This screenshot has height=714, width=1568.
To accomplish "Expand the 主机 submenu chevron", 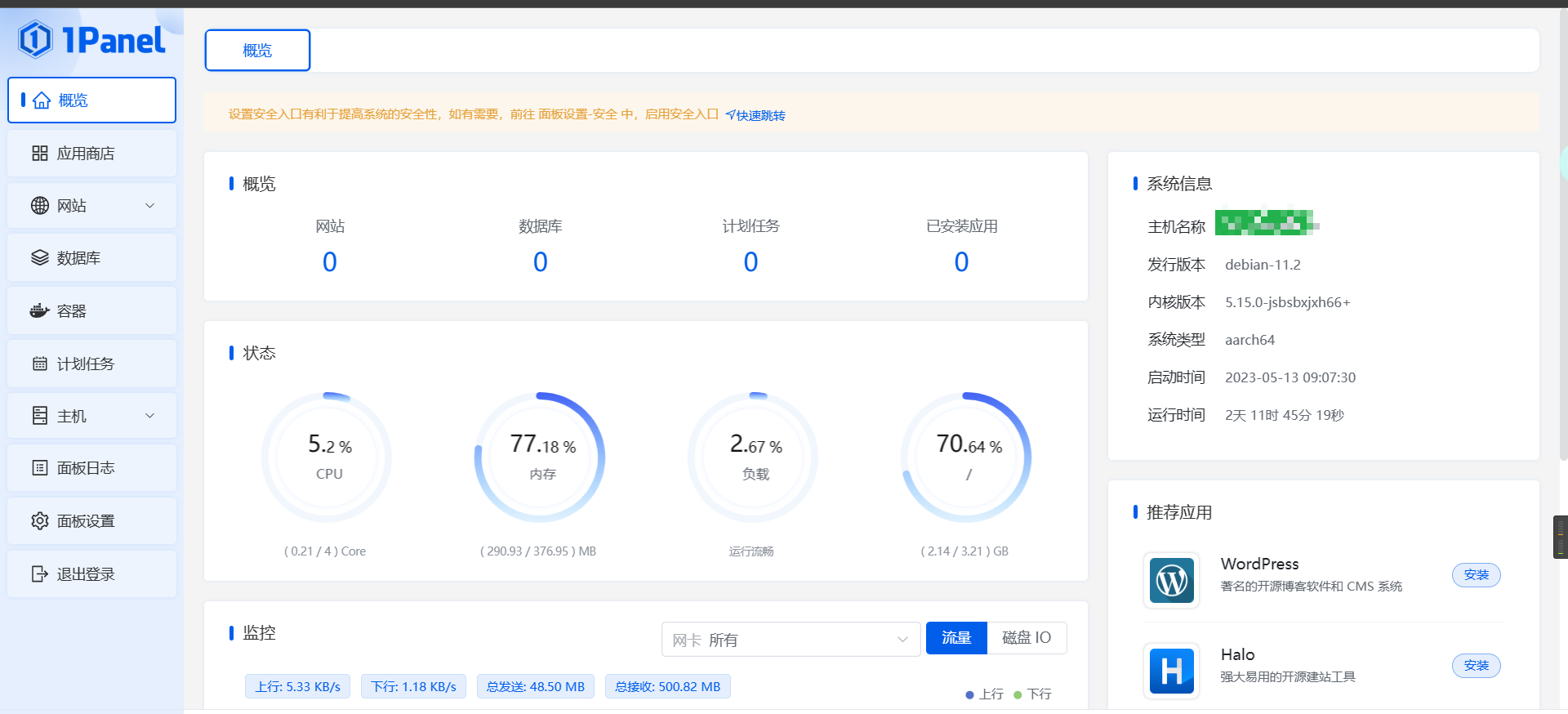I will coord(149,416).
